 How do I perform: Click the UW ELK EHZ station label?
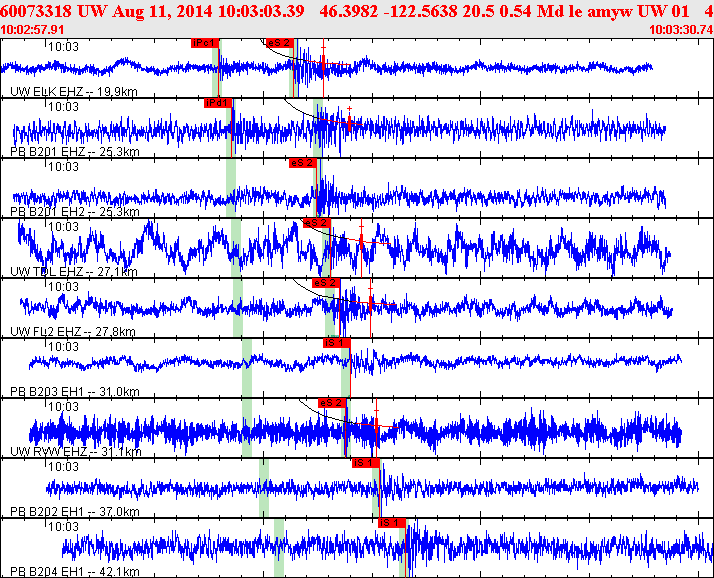pyautogui.click(x=74, y=92)
